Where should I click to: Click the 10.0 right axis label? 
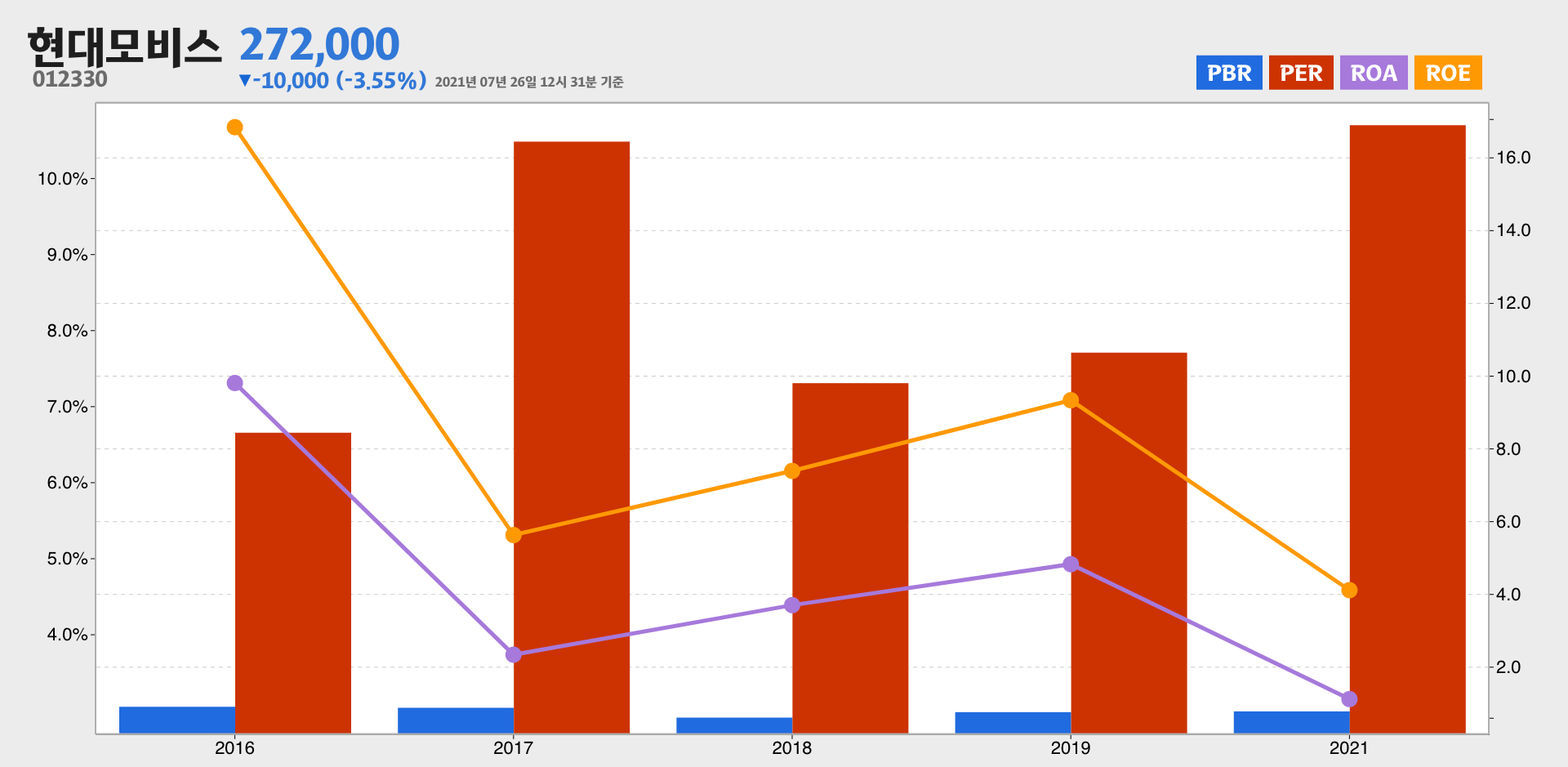(x=1513, y=377)
